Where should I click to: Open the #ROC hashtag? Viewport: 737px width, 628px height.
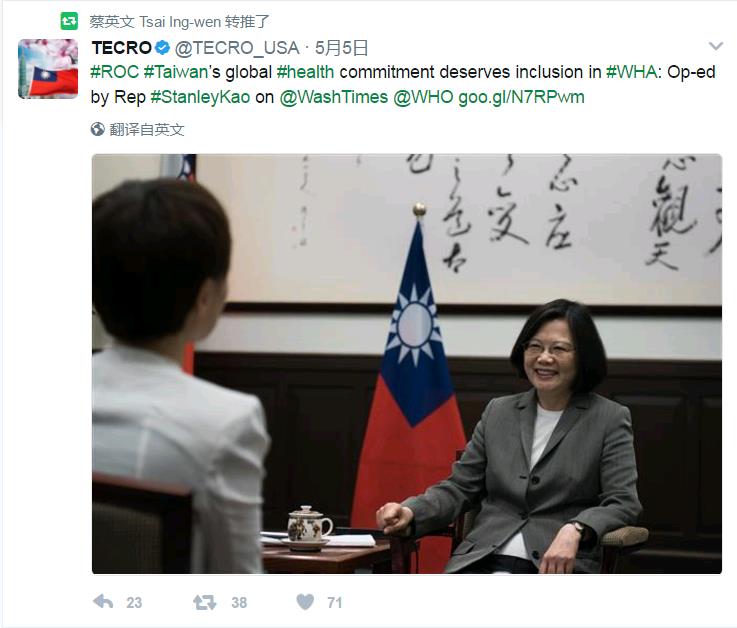coord(114,72)
